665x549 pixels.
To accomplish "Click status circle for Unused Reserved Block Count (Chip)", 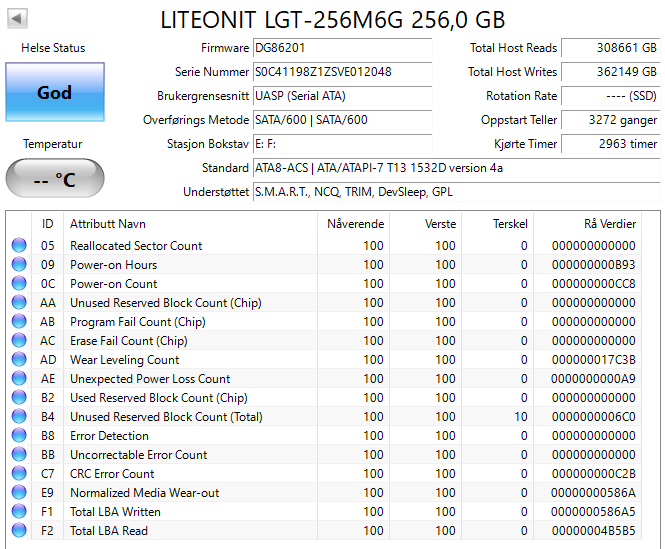I will click(x=19, y=302).
